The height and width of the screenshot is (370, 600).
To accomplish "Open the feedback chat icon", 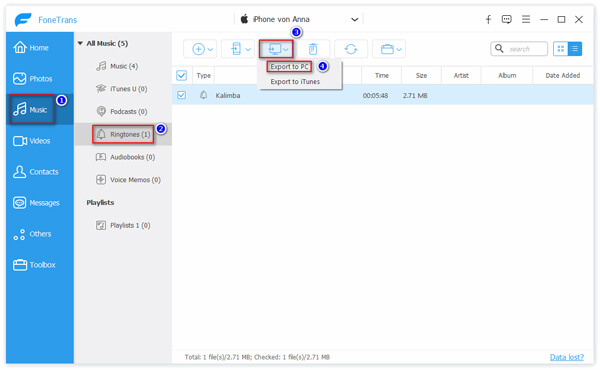I will click(507, 19).
